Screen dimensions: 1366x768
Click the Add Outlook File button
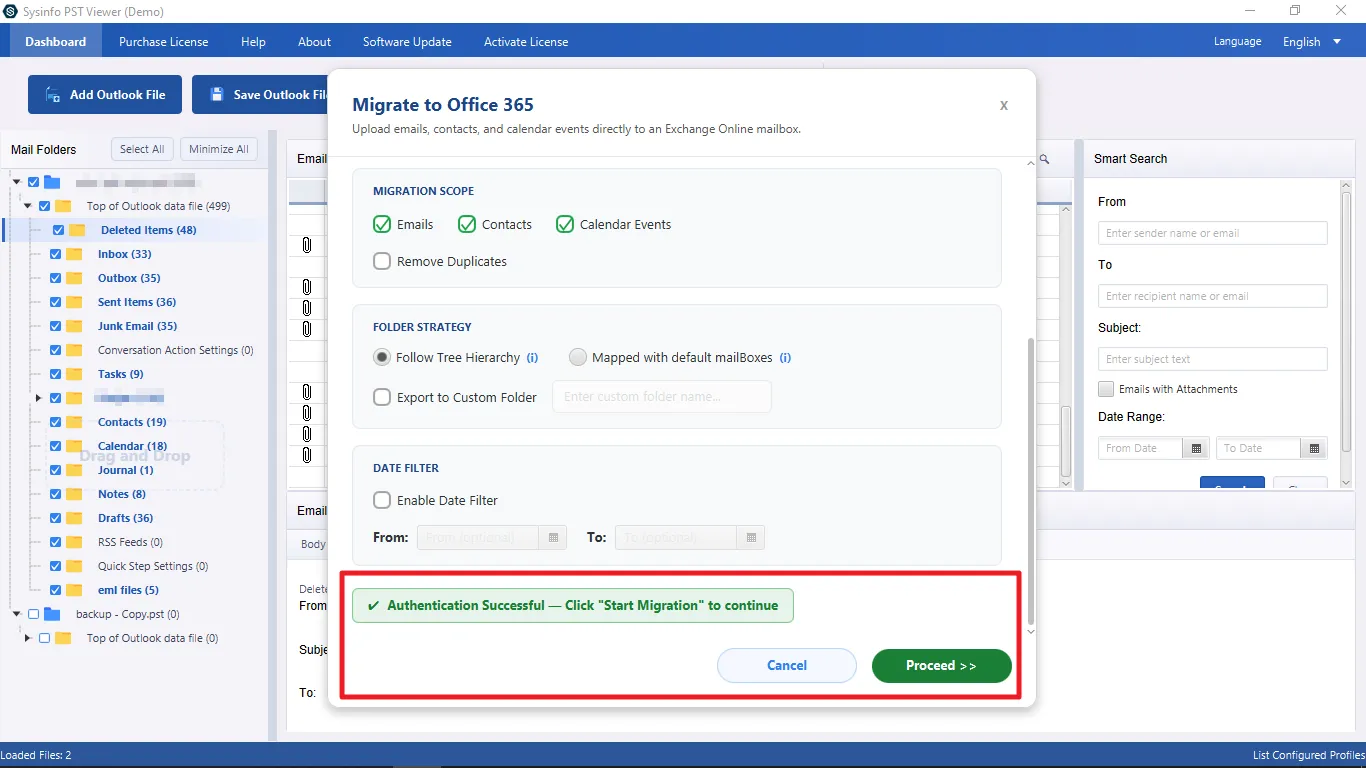tap(105, 95)
